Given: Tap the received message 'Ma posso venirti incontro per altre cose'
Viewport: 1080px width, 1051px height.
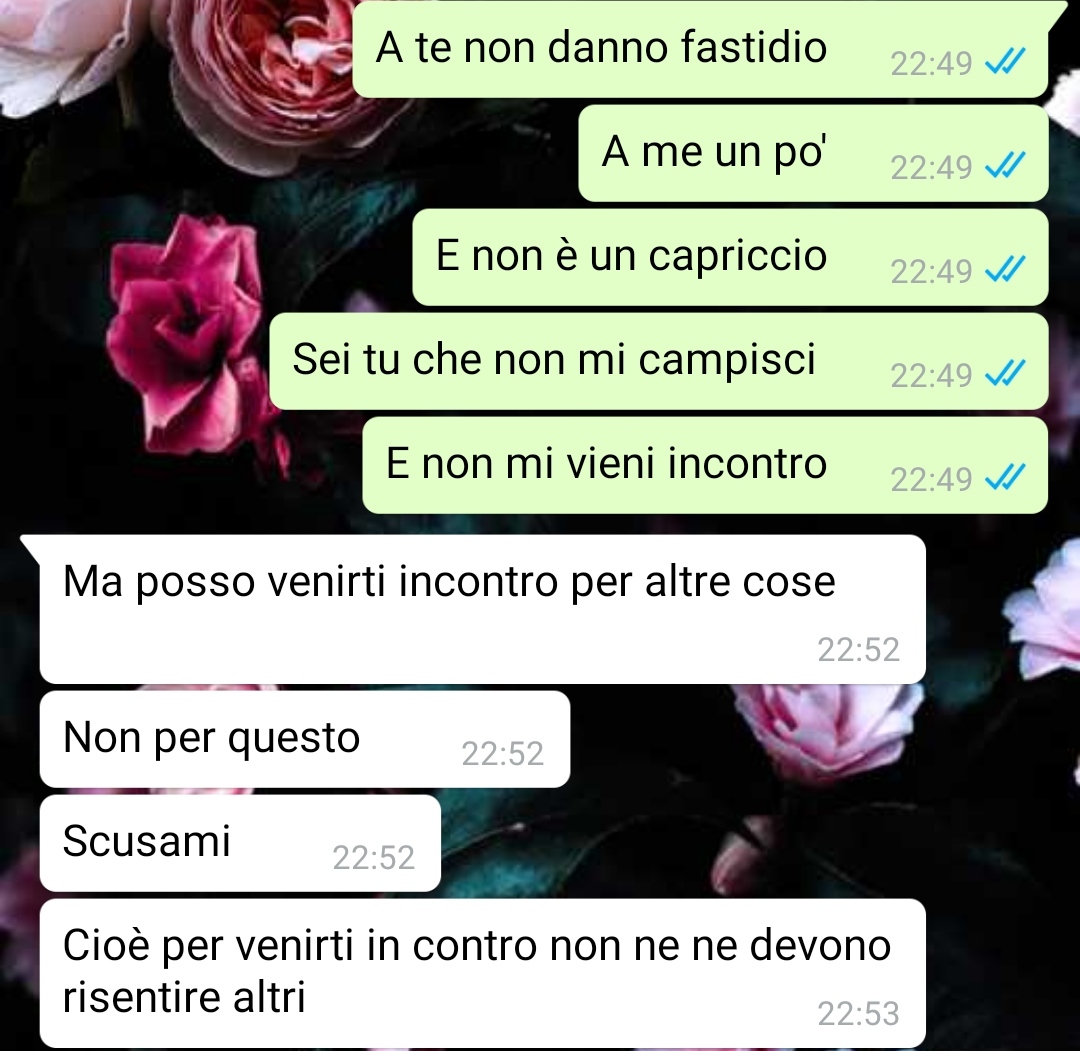Looking at the screenshot, I should tap(482, 609).
